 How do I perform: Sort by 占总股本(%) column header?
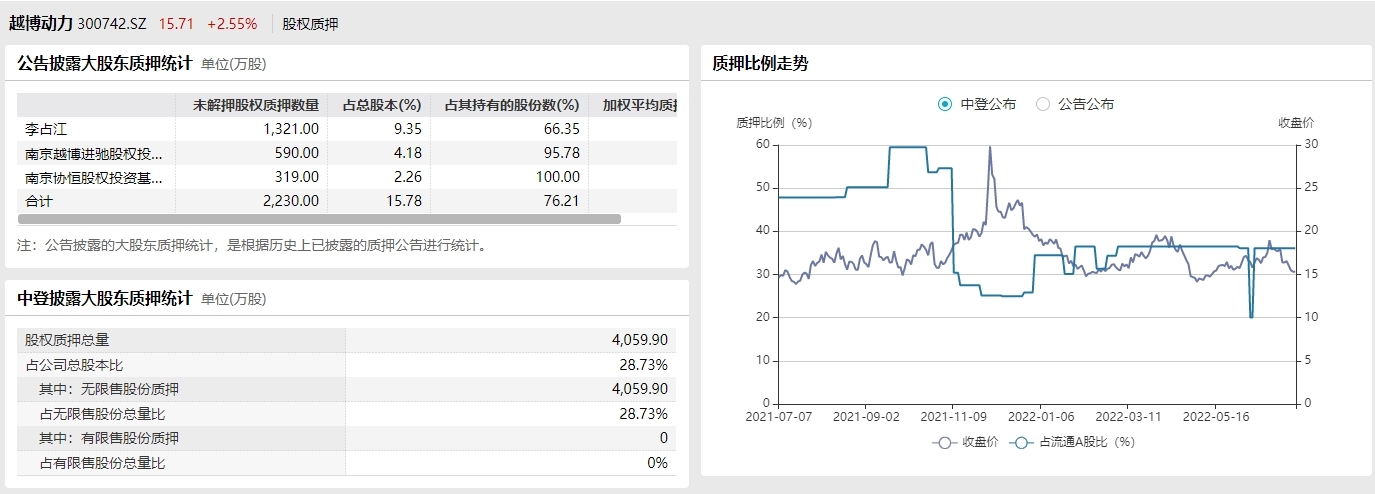click(381, 105)
